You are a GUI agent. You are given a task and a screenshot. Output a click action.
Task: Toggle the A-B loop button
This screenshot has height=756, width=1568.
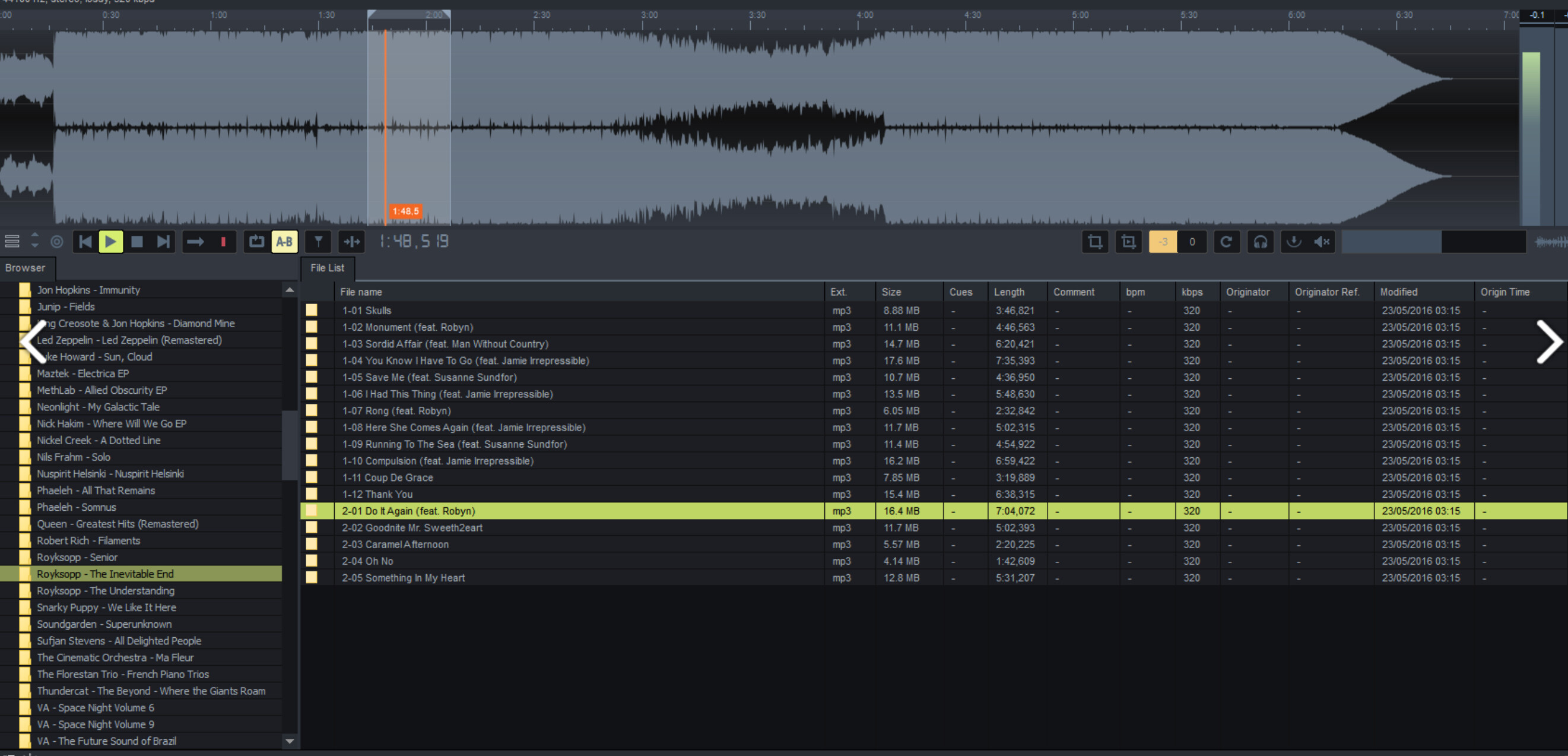(x=284, y=242)
